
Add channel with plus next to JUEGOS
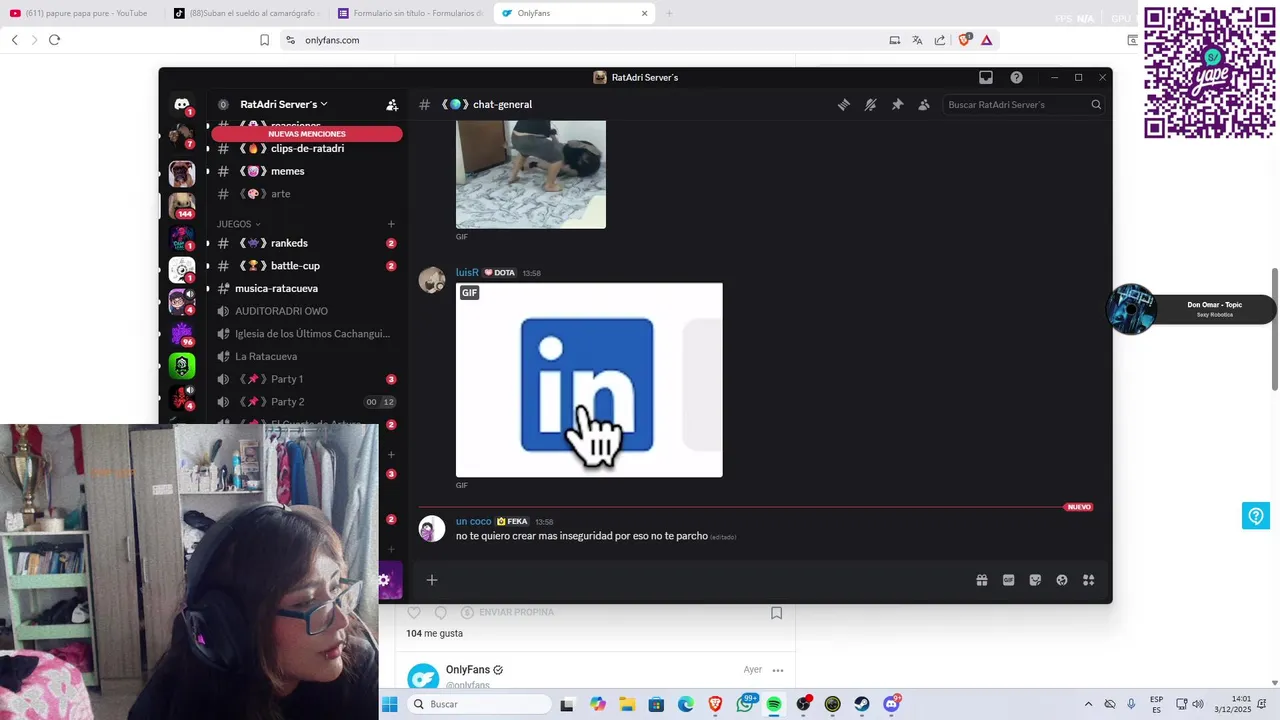coord(391,224)
